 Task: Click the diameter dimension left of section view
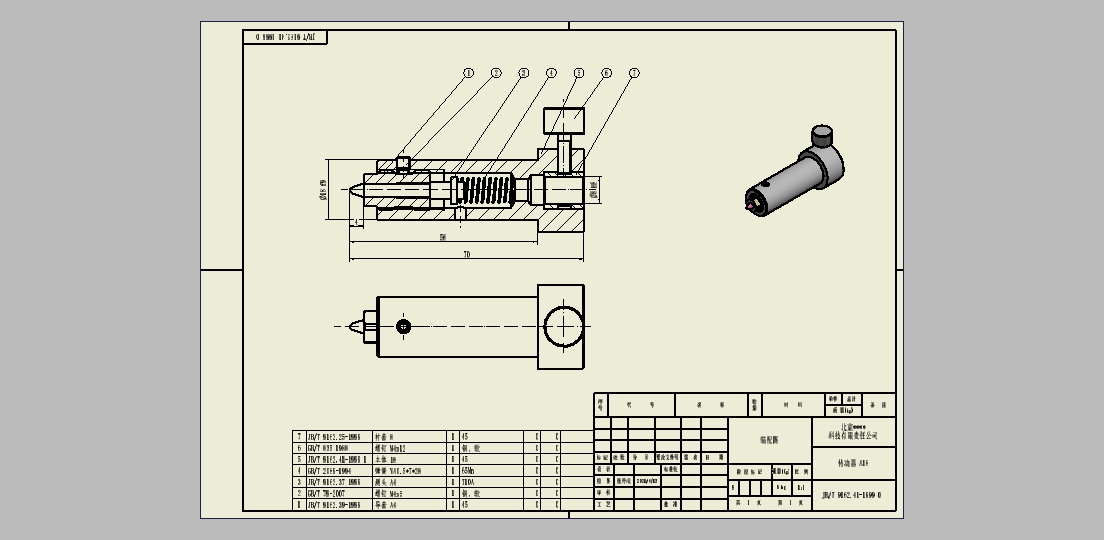tap(323, 190)
